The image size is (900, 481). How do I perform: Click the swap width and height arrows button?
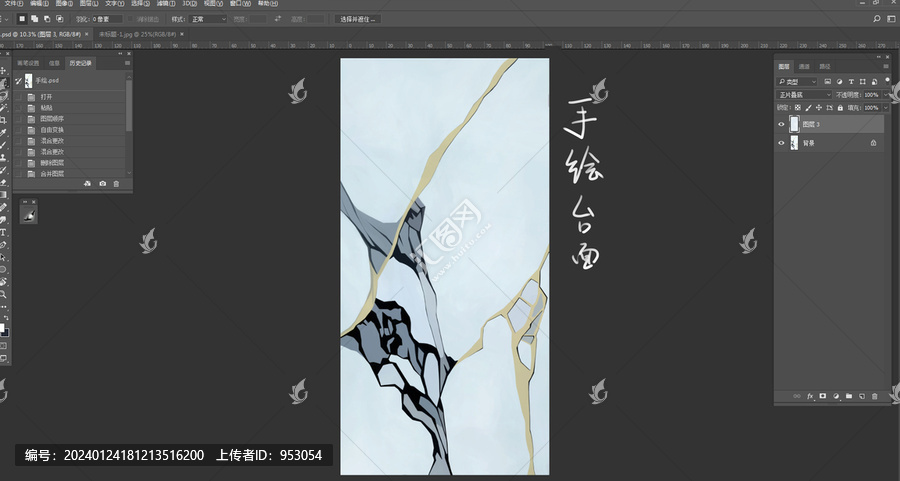[278, 19]
